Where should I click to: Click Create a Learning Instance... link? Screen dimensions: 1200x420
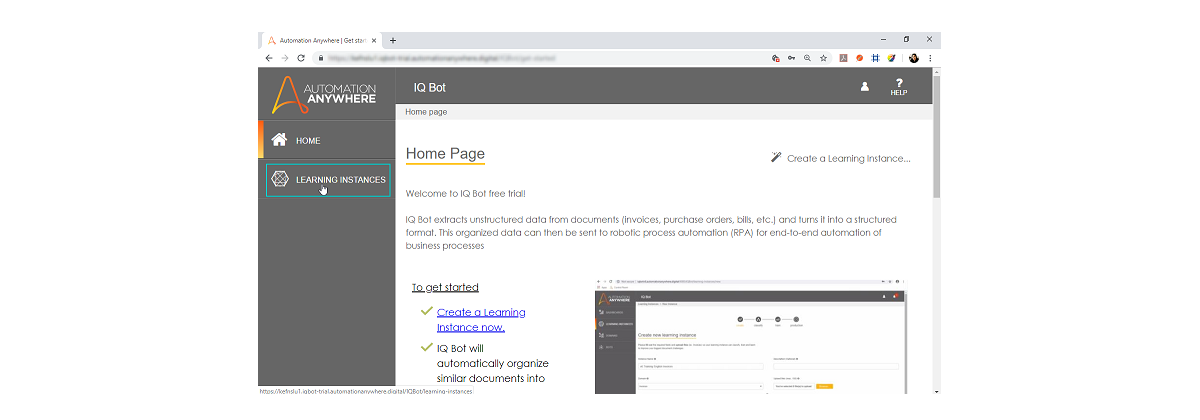click(x=848, y=158)
